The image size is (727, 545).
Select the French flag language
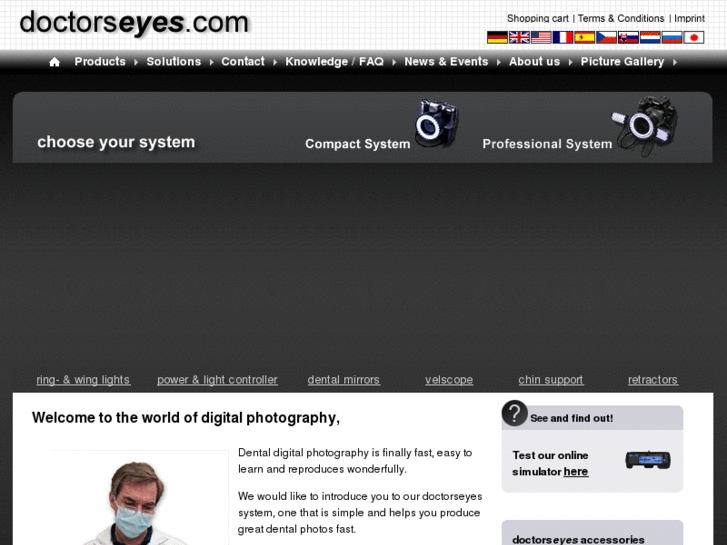[562, 38]
